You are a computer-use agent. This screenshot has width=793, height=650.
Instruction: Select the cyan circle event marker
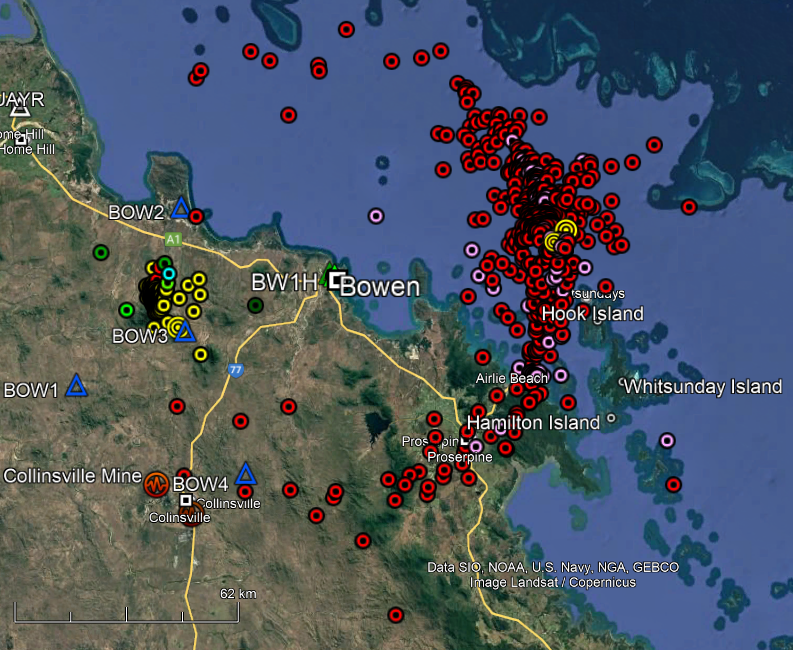pyautogui.click(x=169, y=274)
